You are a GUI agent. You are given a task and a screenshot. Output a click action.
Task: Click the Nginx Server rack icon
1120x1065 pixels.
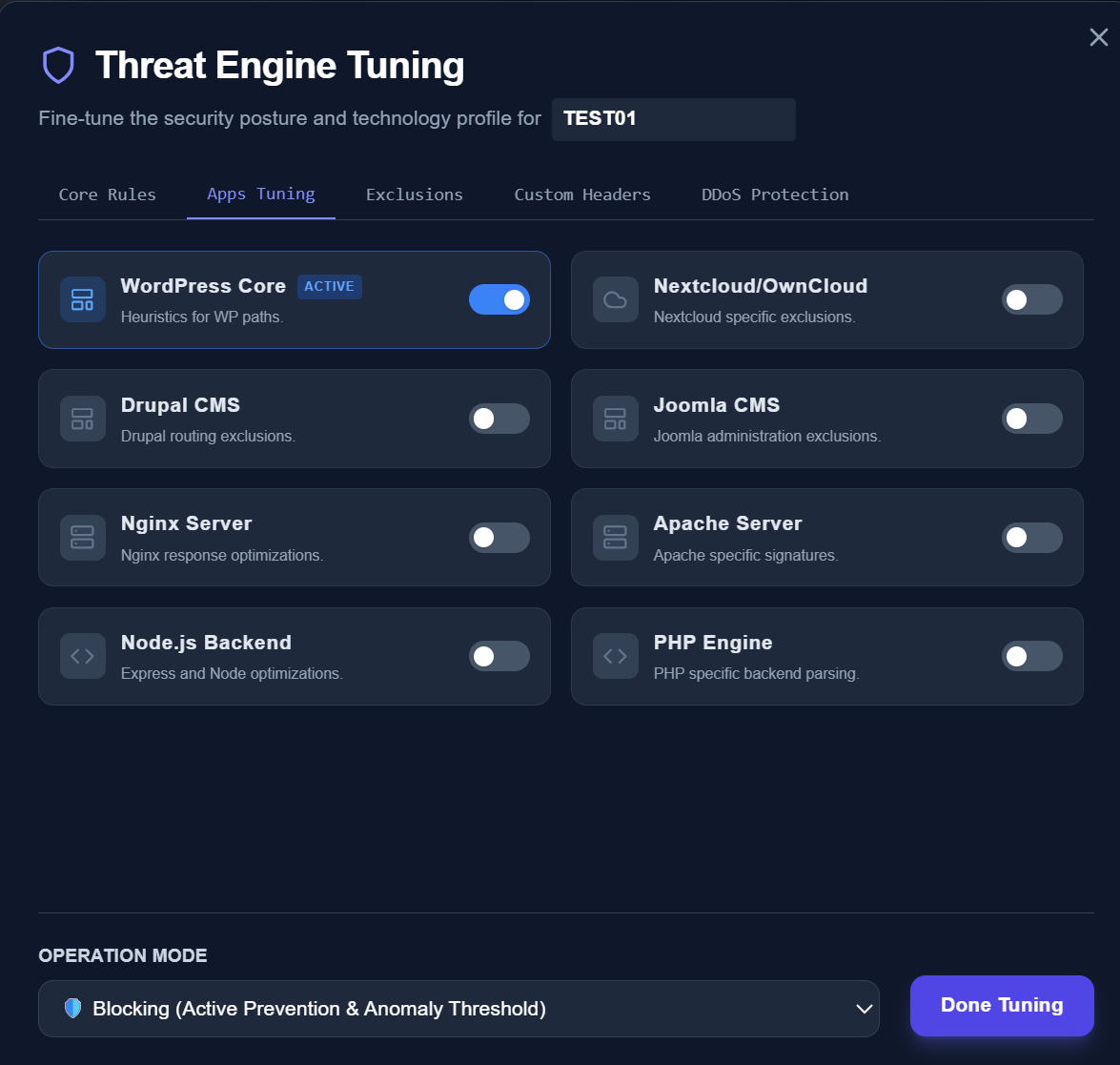(x=83, y=538)
